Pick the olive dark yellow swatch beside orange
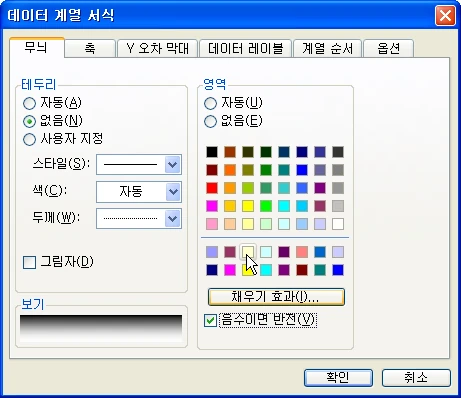This screenshot has height=398, width=461. click(248, 170)
